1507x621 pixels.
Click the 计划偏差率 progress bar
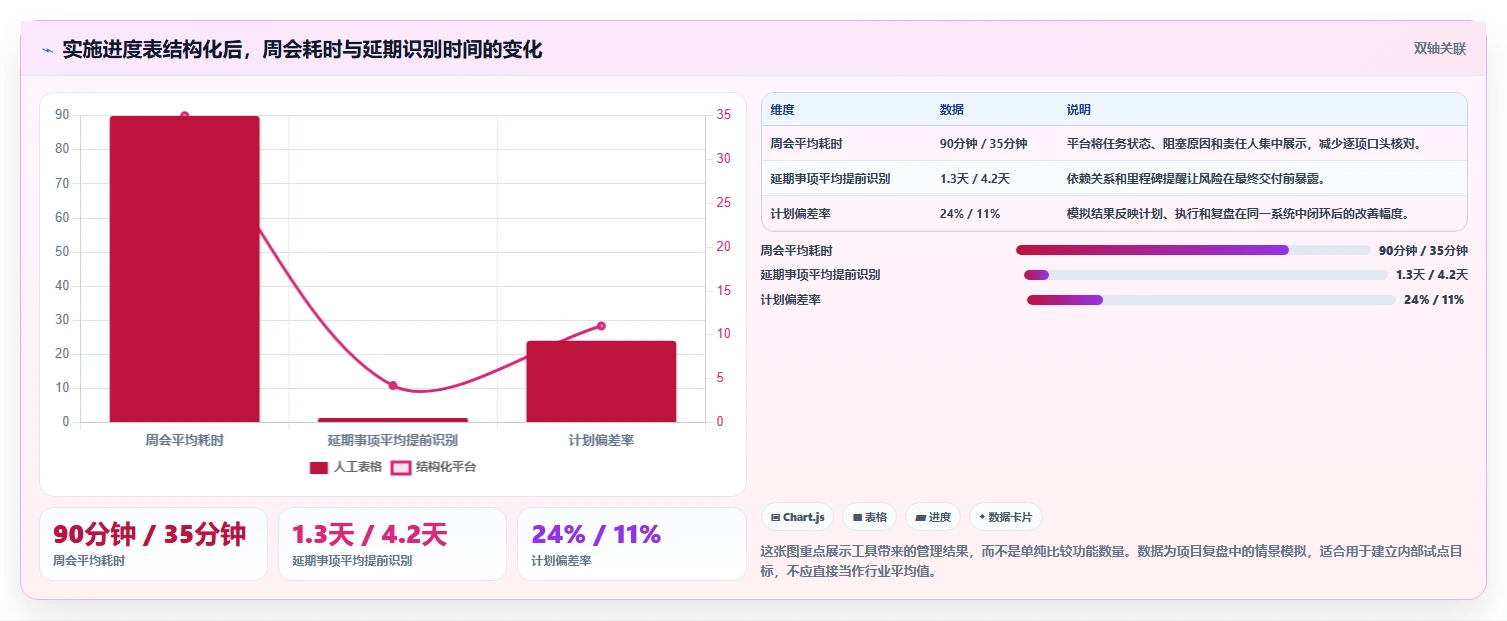point(1211,300)
